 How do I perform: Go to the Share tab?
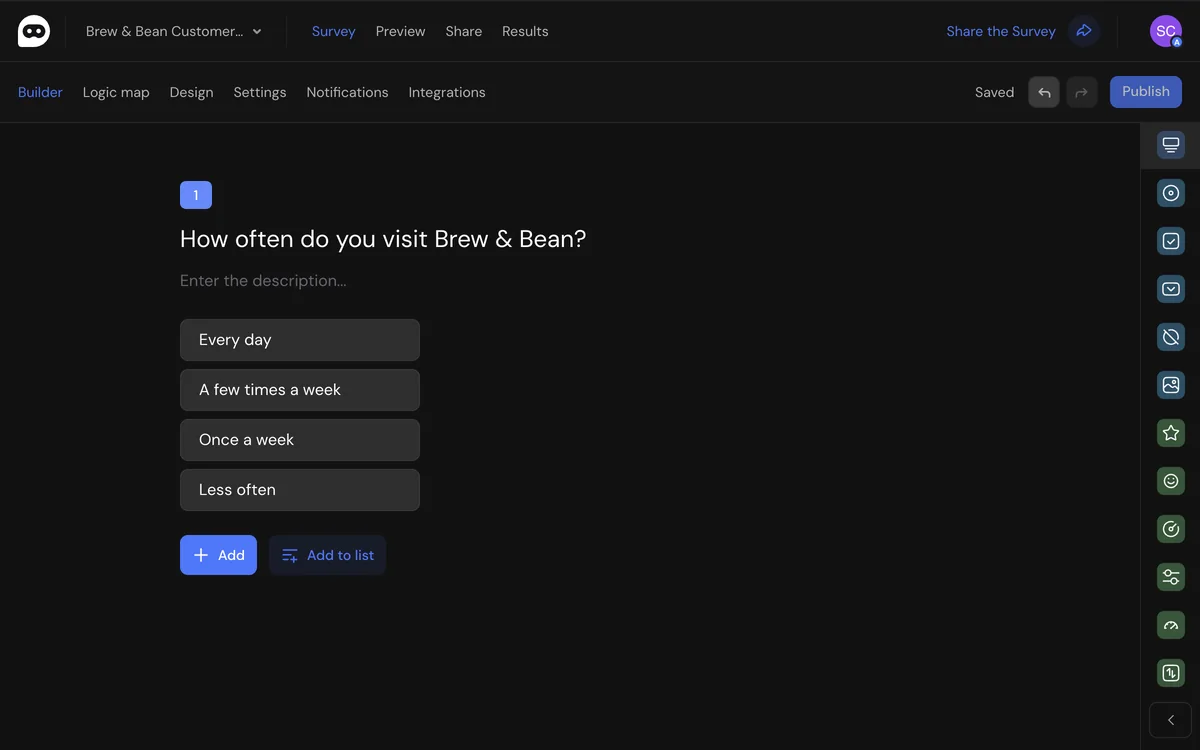pyautogui.click(x=464, y=31)
